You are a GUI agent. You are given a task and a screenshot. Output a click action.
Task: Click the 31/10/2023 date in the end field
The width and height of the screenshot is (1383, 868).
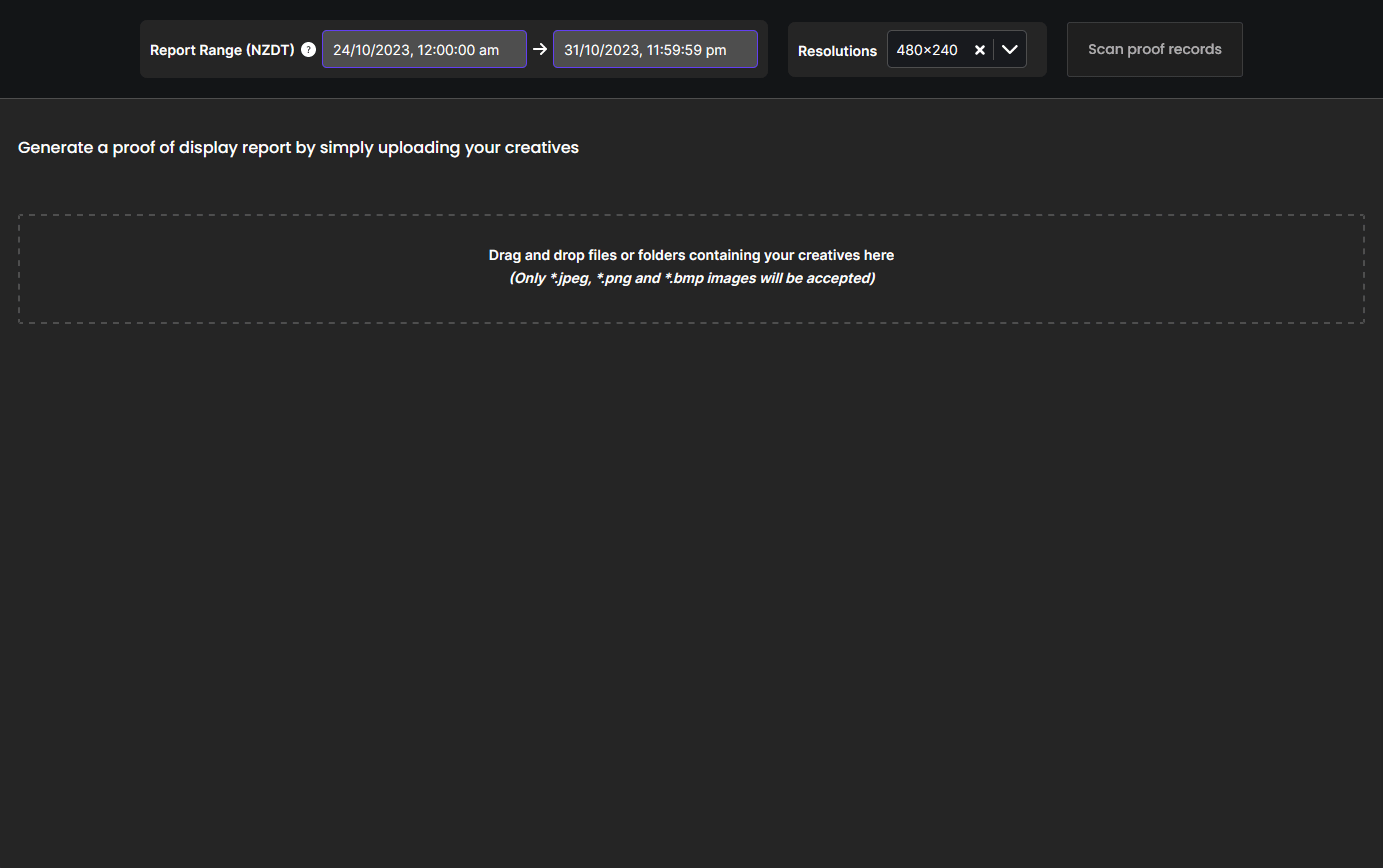click(x=601, y=50)
